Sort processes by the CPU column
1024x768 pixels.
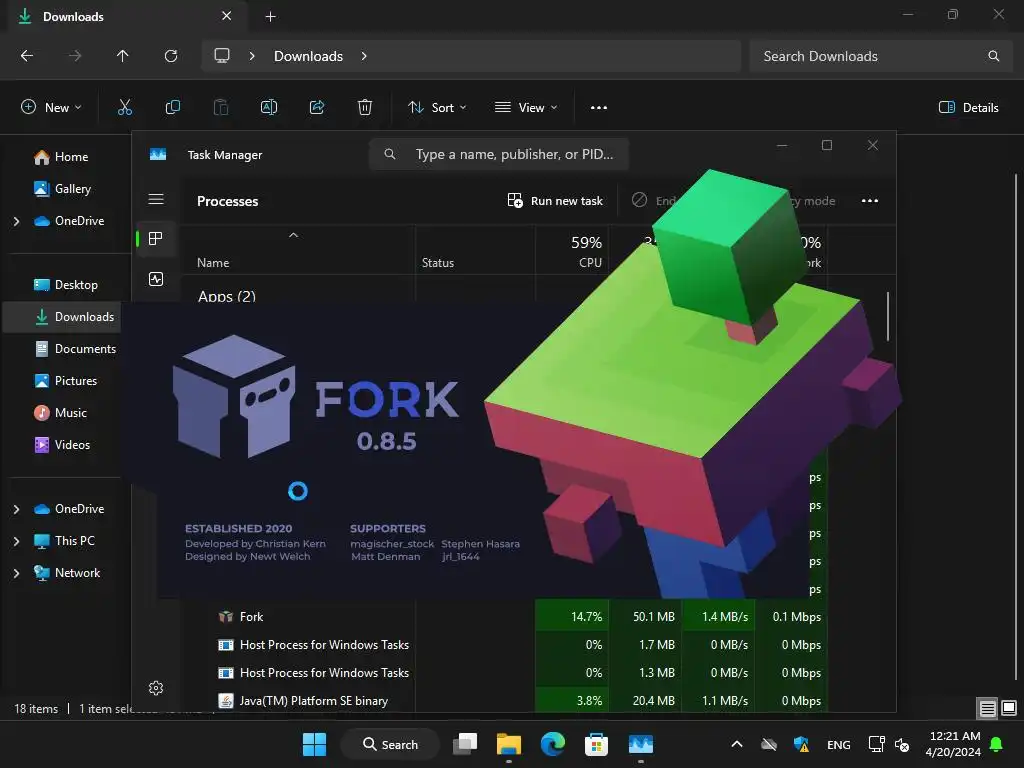point(573,251)
